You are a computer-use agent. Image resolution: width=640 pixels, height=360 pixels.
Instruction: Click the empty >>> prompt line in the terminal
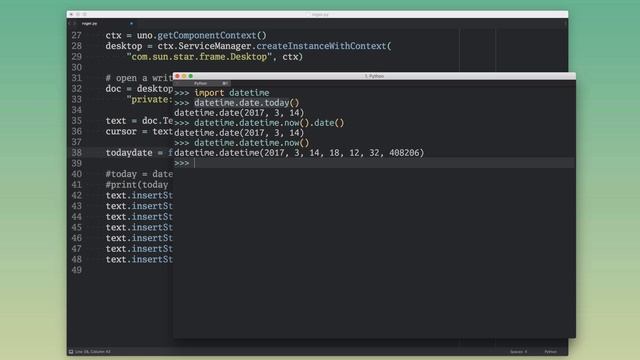click(x=374, y=163)
